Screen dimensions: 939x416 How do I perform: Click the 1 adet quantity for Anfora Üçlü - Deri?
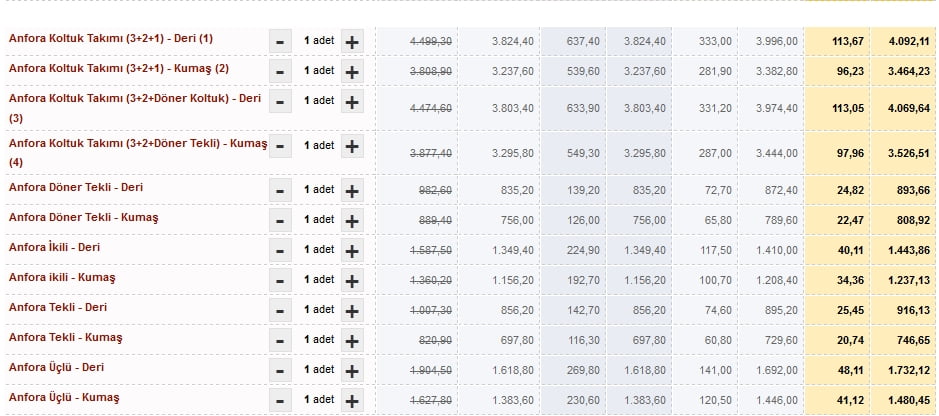319,369
